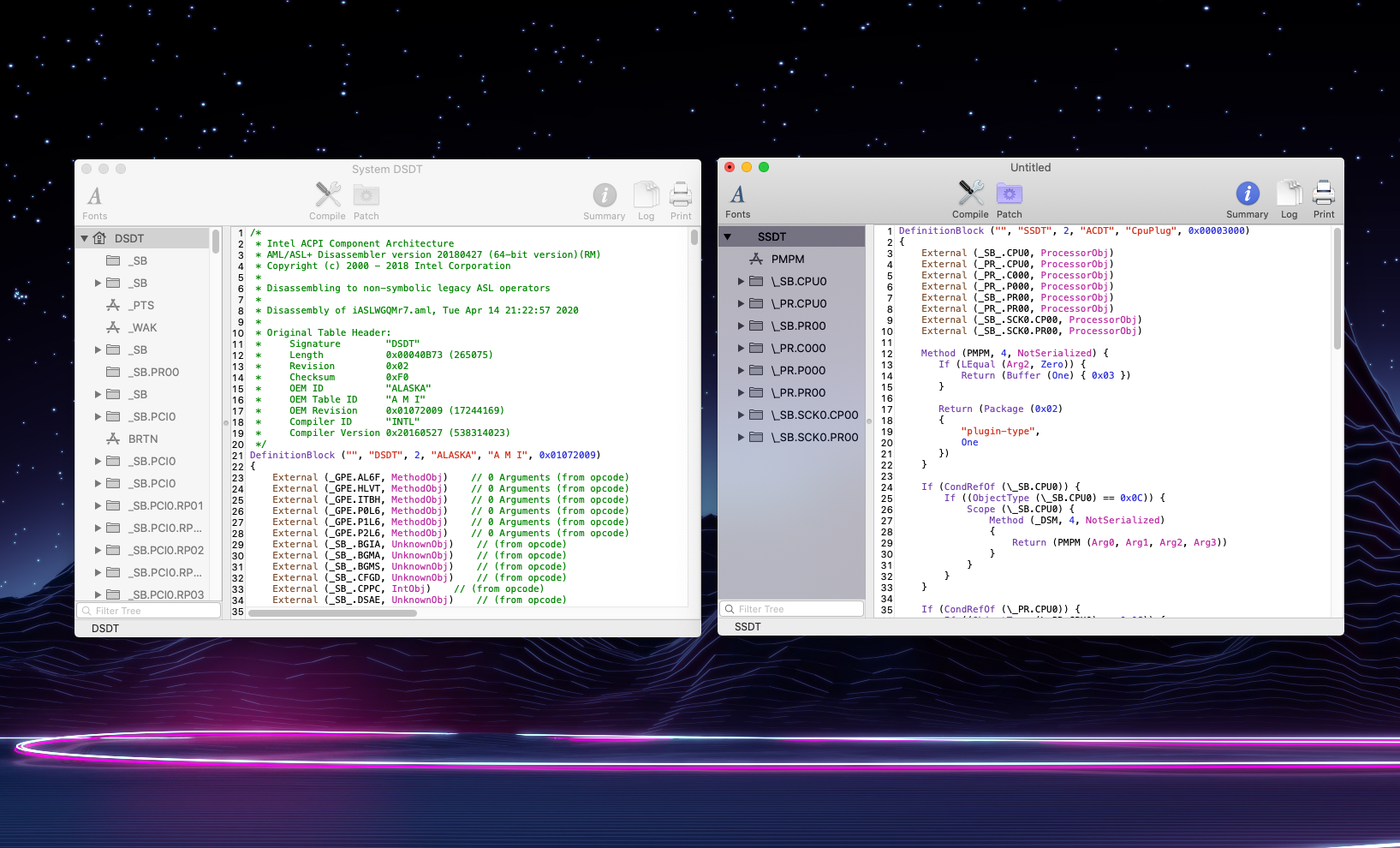Image resolution: width=1400 pixels, height=848 pixels.
Task: Open the Log in Untitled window
Action: (x=1289, y=194)
